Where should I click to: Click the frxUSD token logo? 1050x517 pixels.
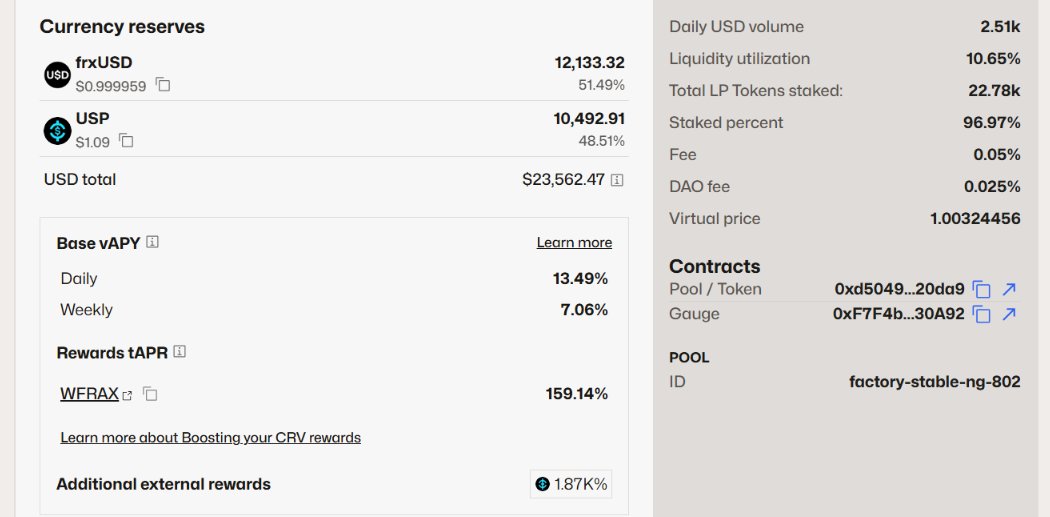click(58, 74)
